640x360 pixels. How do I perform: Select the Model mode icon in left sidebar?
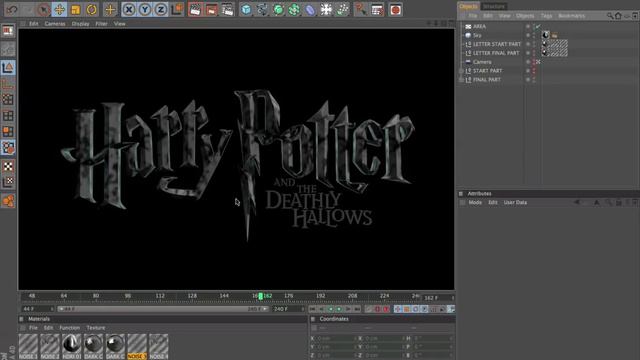(8, 67)
